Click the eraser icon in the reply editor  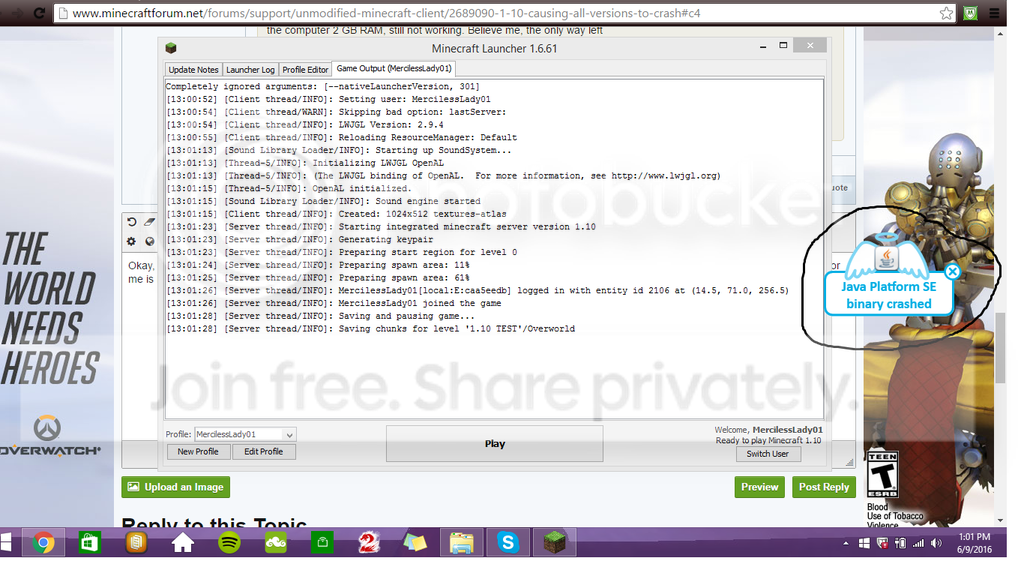(149, 222)
